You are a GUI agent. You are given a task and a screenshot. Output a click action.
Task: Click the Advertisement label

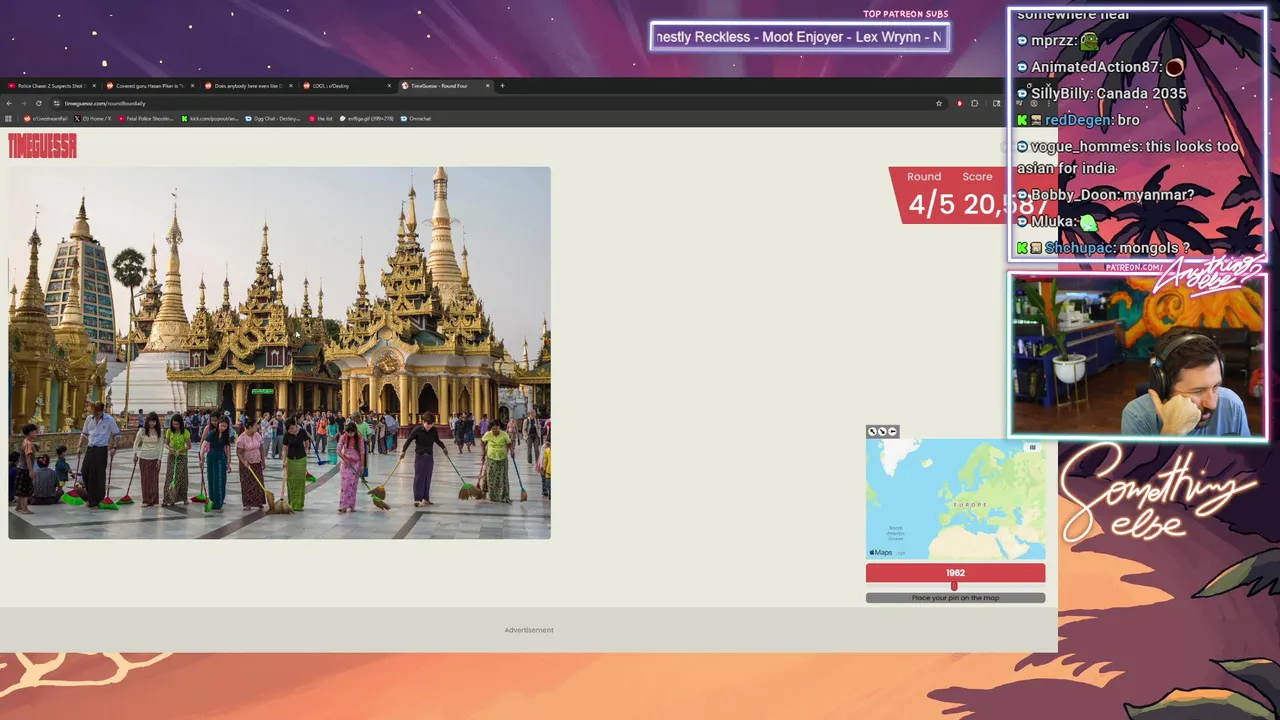pyautogui.click(x=529, y=630)
